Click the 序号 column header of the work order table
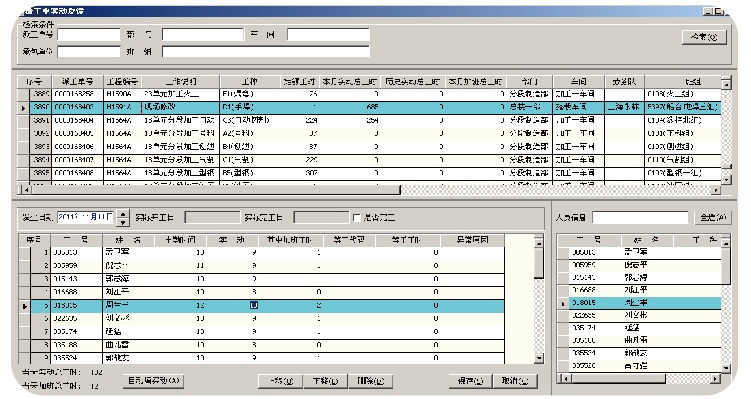 click(34, 81)
